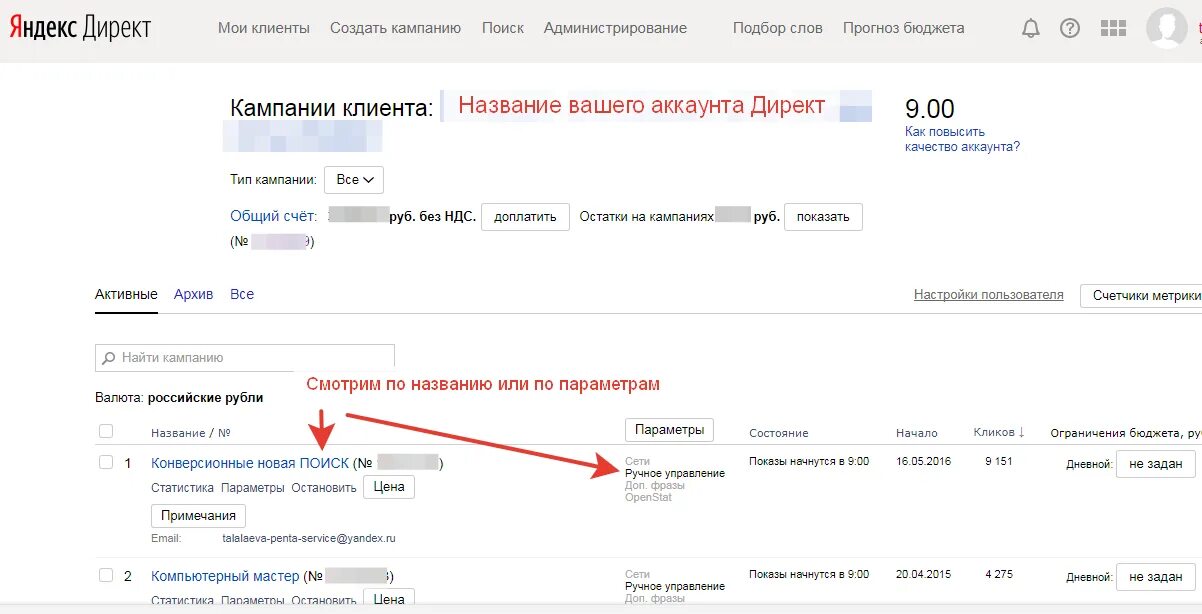Click the доплатить button

pos(525,217)
